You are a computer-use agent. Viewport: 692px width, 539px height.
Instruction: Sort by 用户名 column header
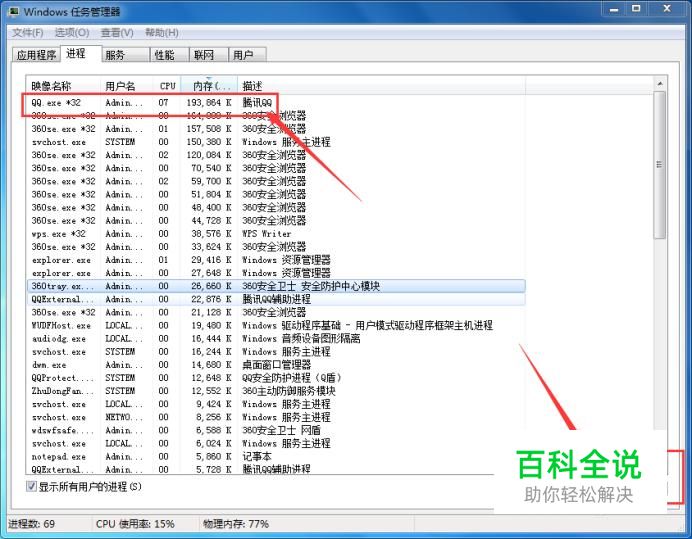[127, 86]
